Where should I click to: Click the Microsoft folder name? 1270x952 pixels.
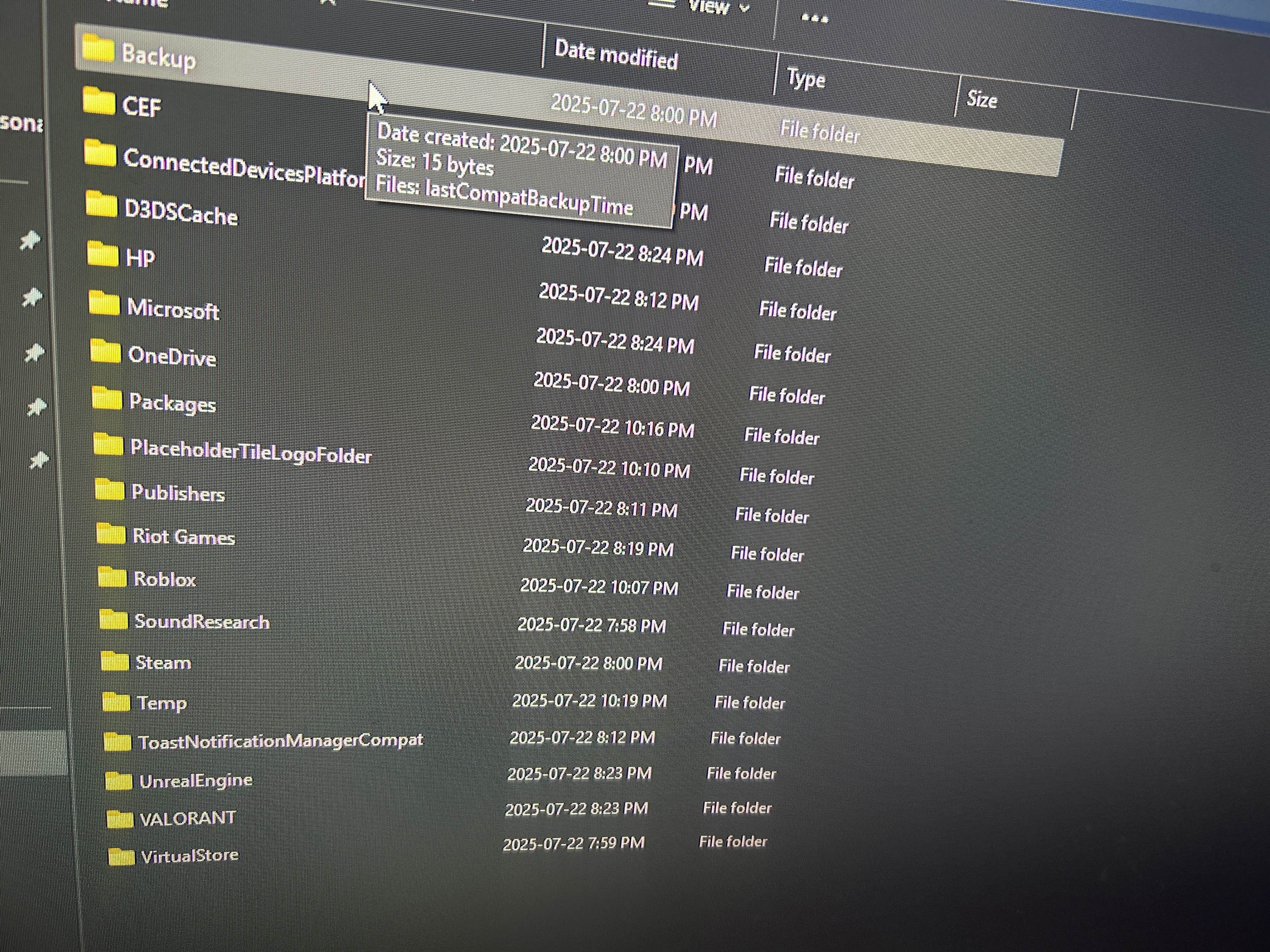tap(173, 309)
